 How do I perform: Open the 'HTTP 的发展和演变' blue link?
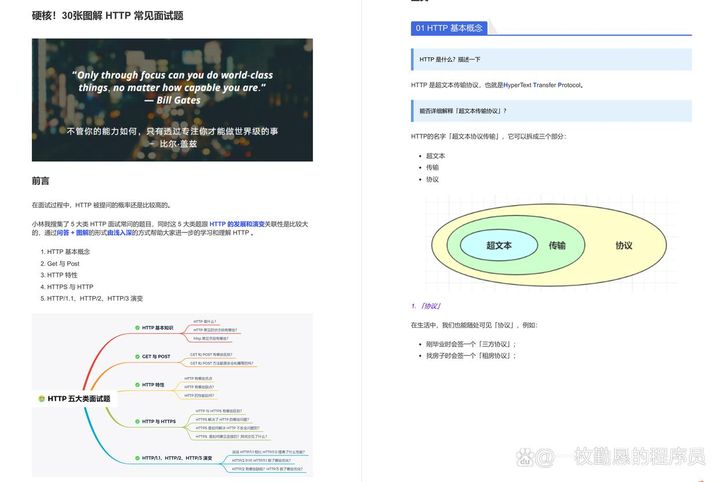[237, 224]
